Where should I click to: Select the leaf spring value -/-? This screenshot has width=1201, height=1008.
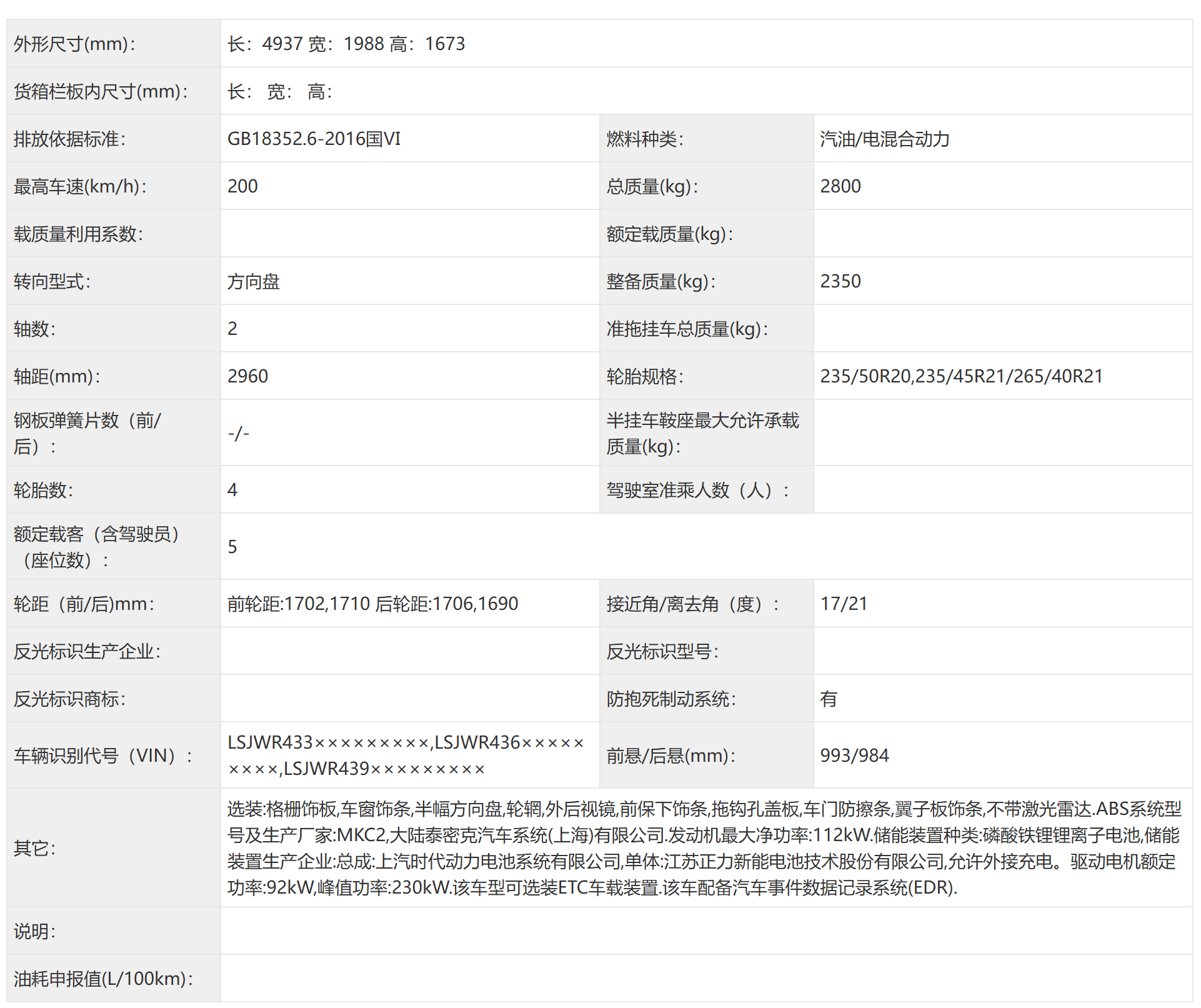(239, 433)
